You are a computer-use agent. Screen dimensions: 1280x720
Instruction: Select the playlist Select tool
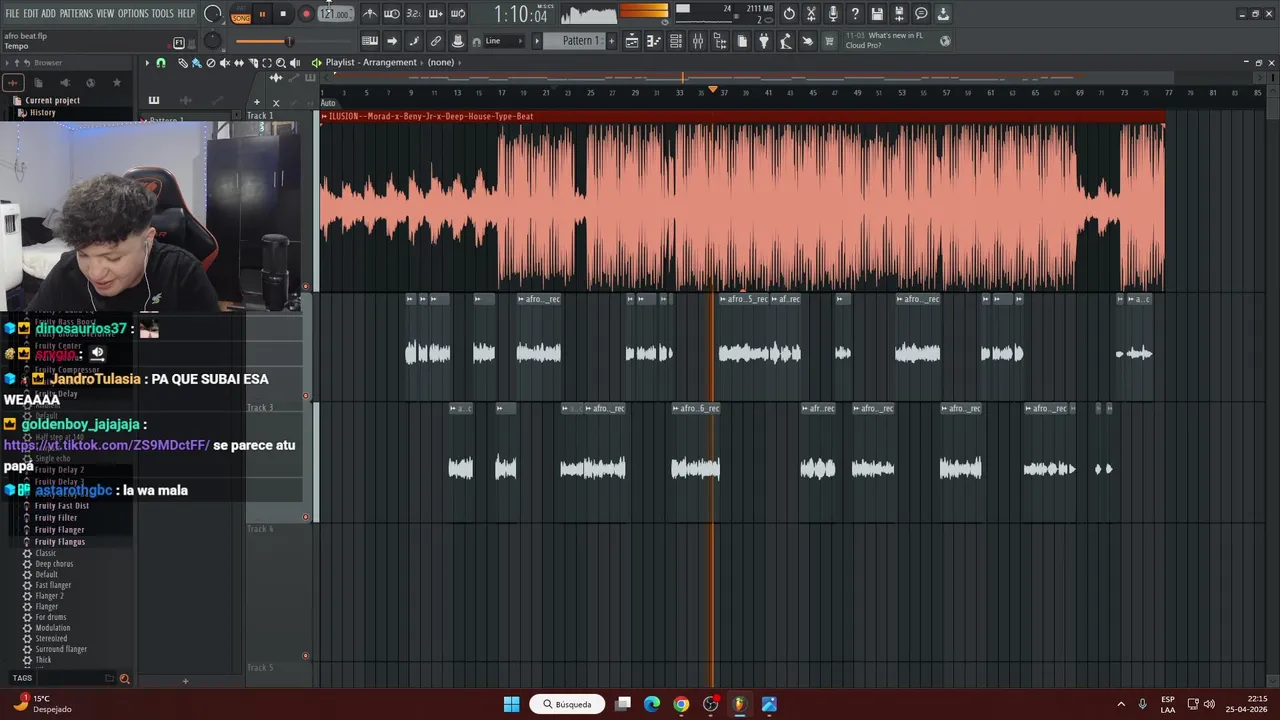tap(266, 63)
